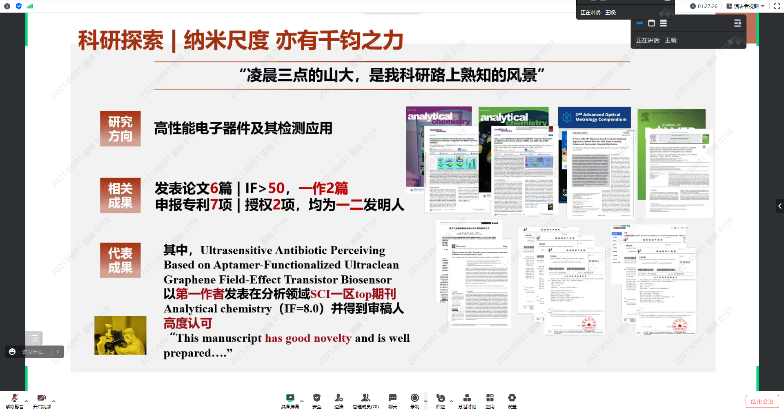
Task: Toggle the microphone mute button
Action: [16, 397]
